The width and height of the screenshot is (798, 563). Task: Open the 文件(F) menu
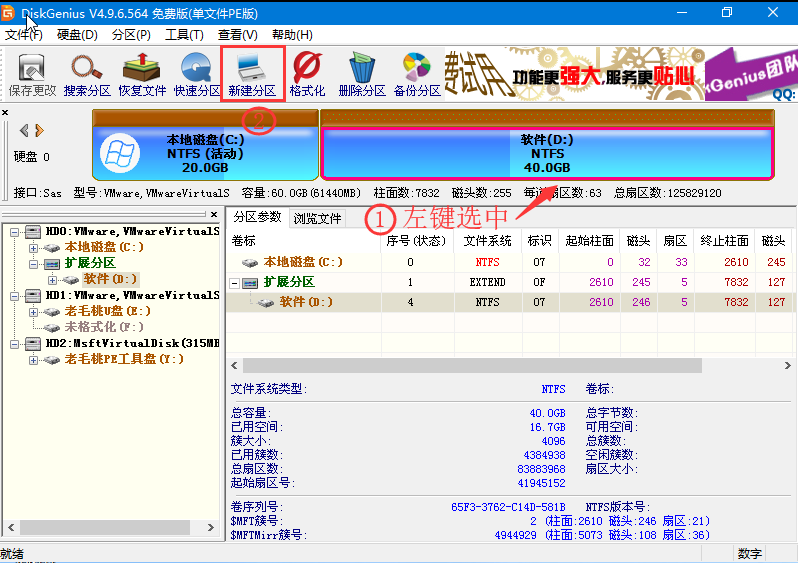point(23,35)
